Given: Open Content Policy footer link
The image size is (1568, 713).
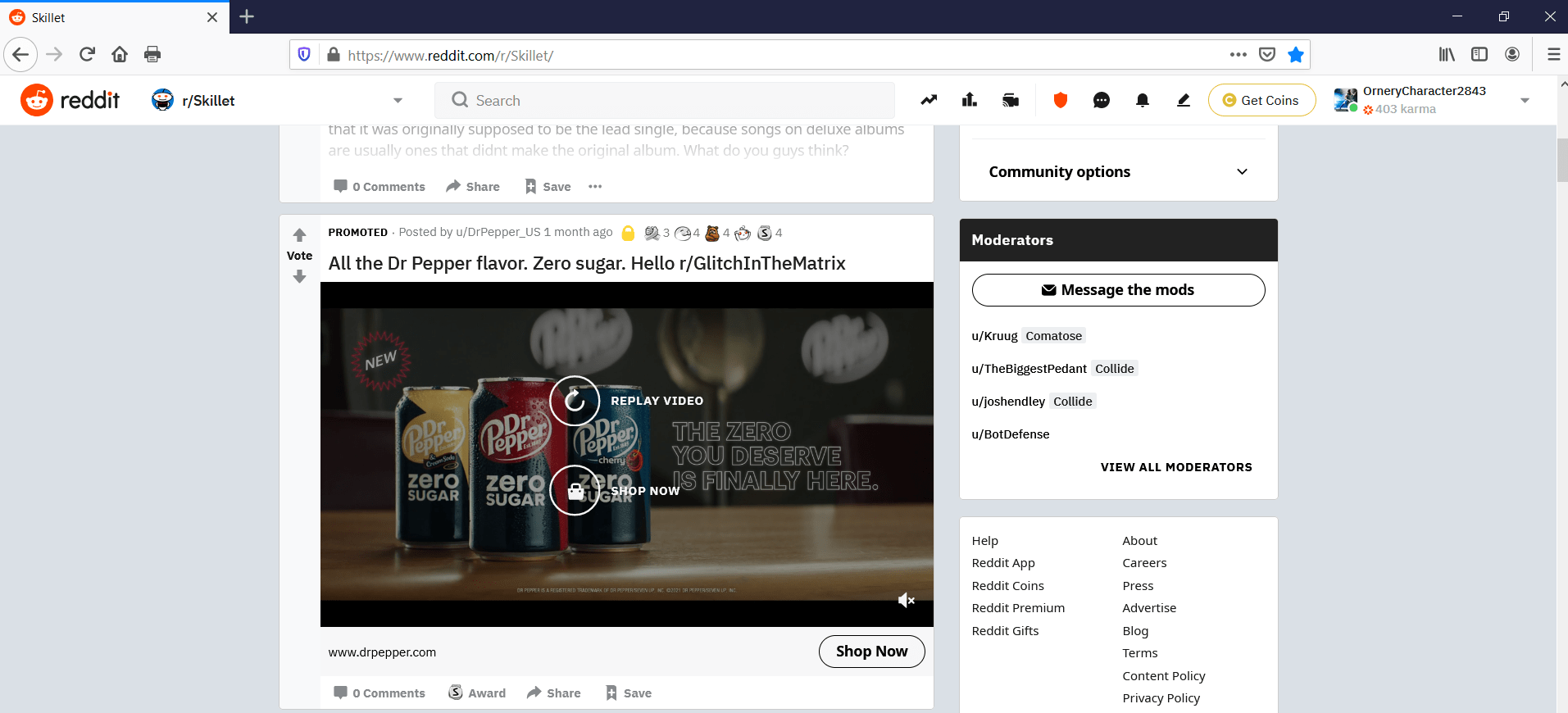Looking at the screenshot, I should [1164, 676].
